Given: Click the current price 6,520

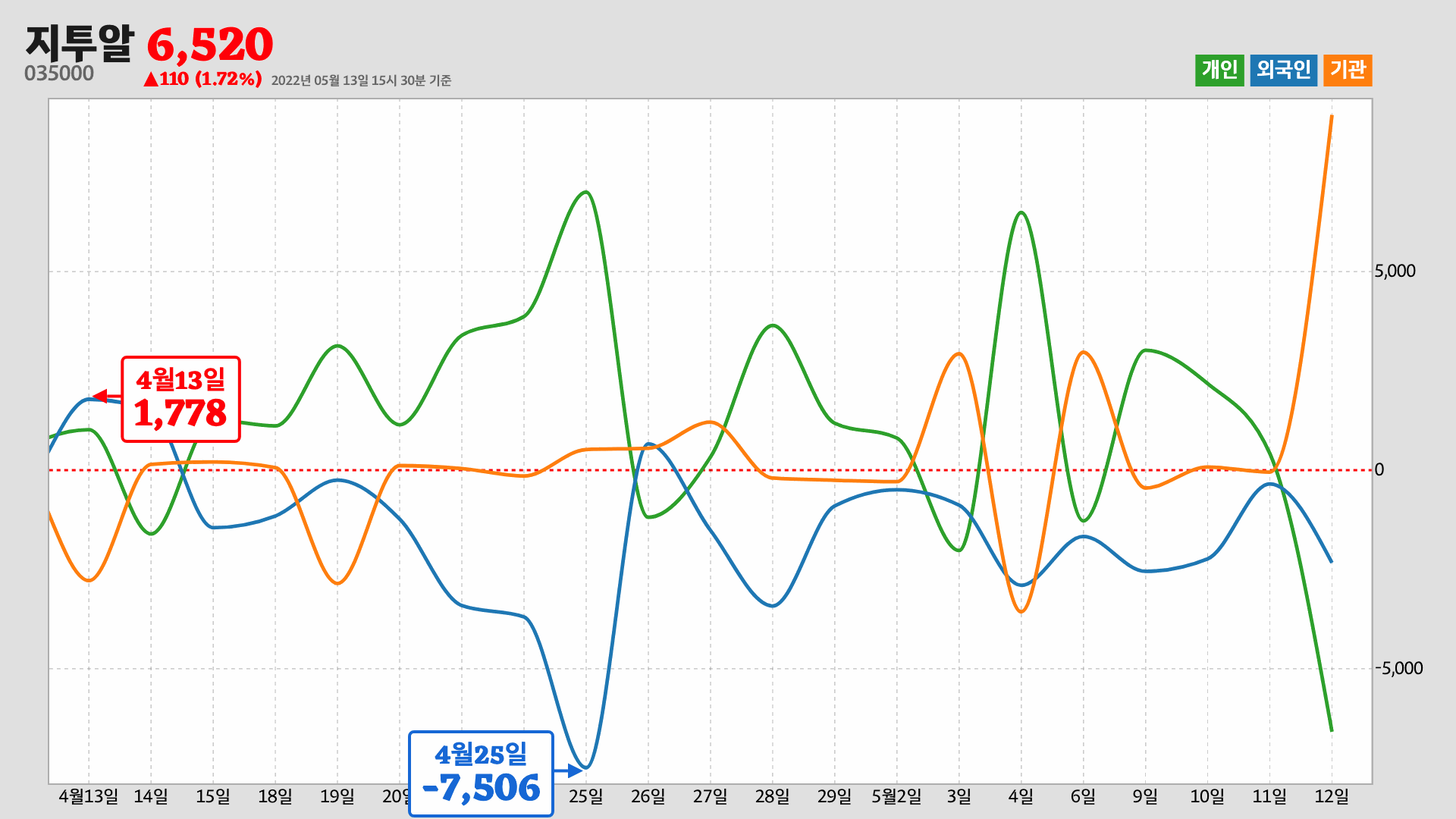Looking at the screenshot, I should [210, 45].
